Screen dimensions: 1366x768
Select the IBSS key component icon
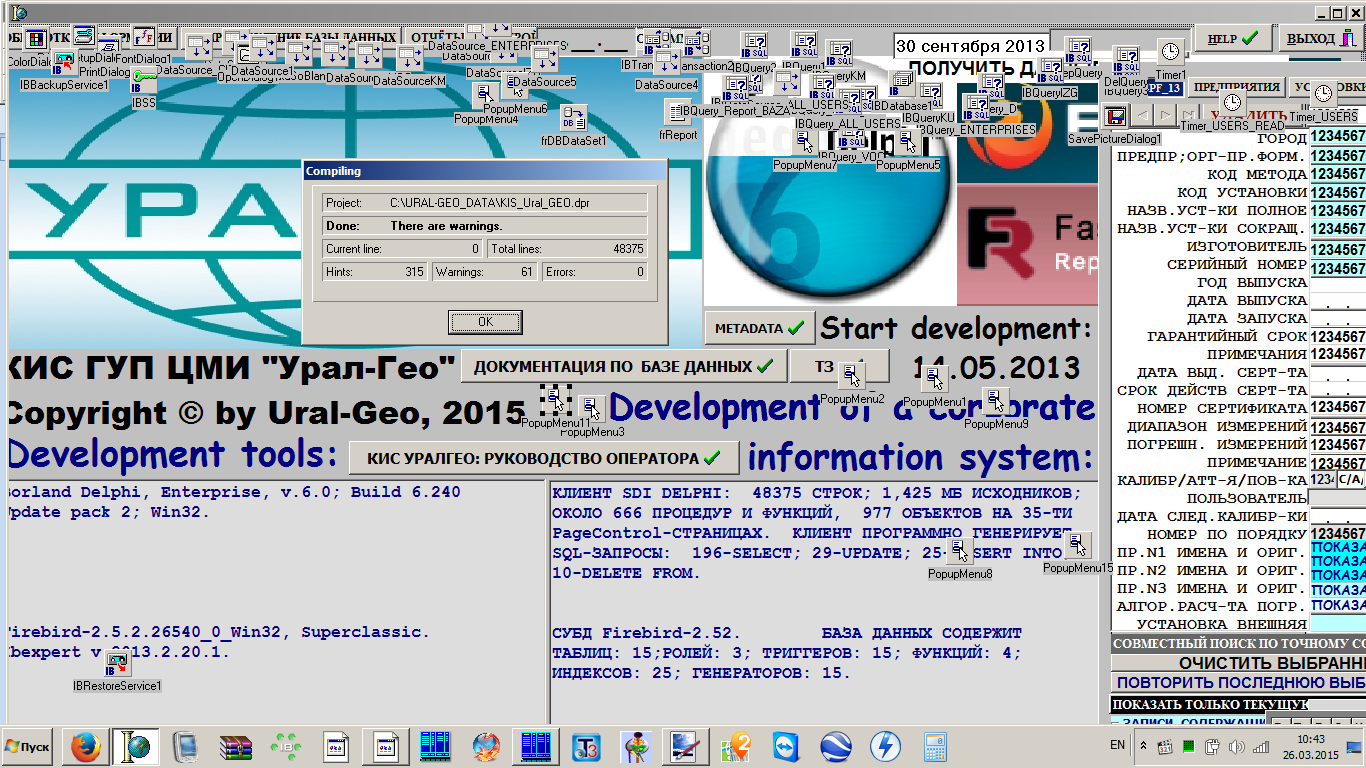click(x=144, y=80)
